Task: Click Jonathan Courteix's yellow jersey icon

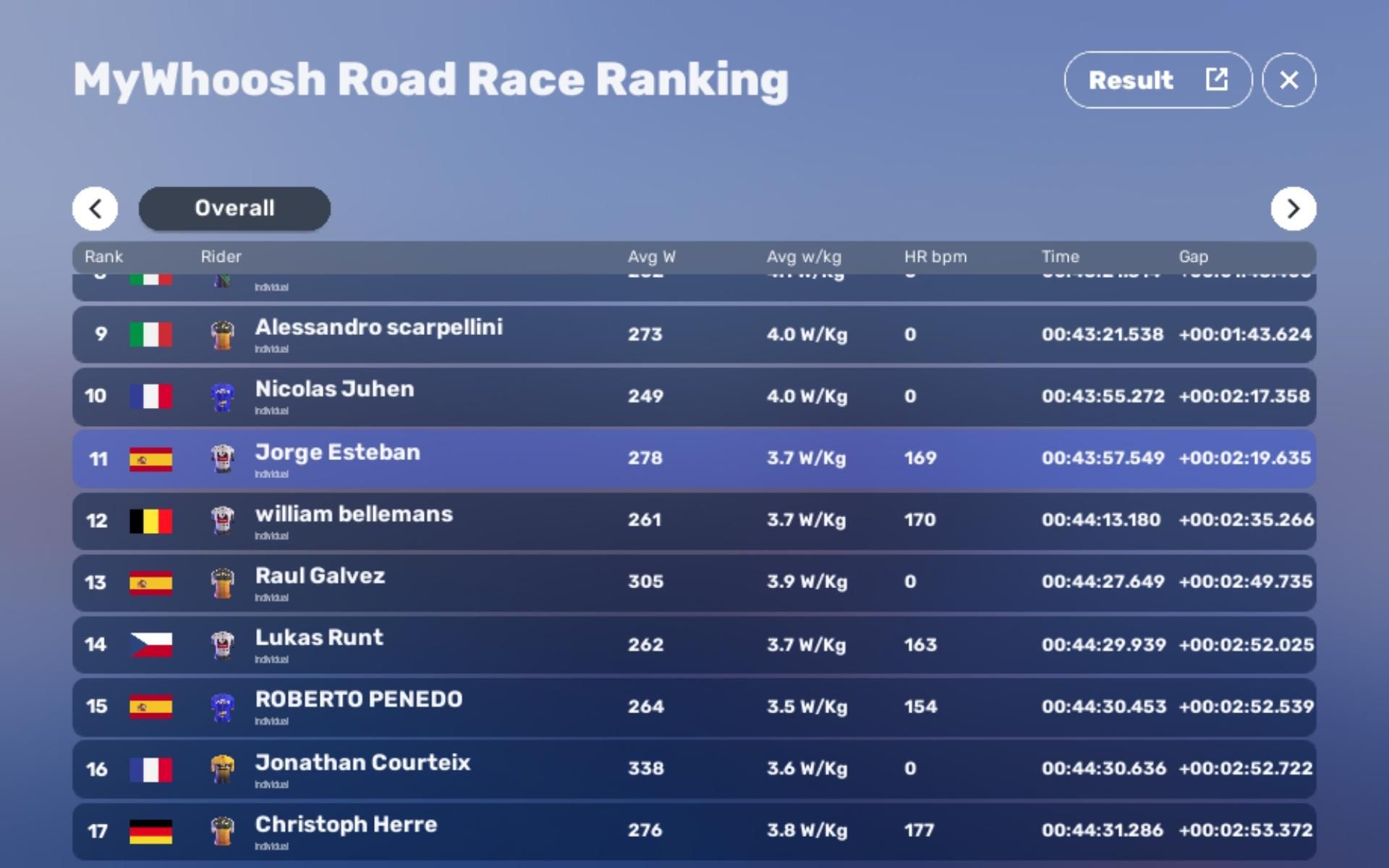Action: click(x=223, y=769)
